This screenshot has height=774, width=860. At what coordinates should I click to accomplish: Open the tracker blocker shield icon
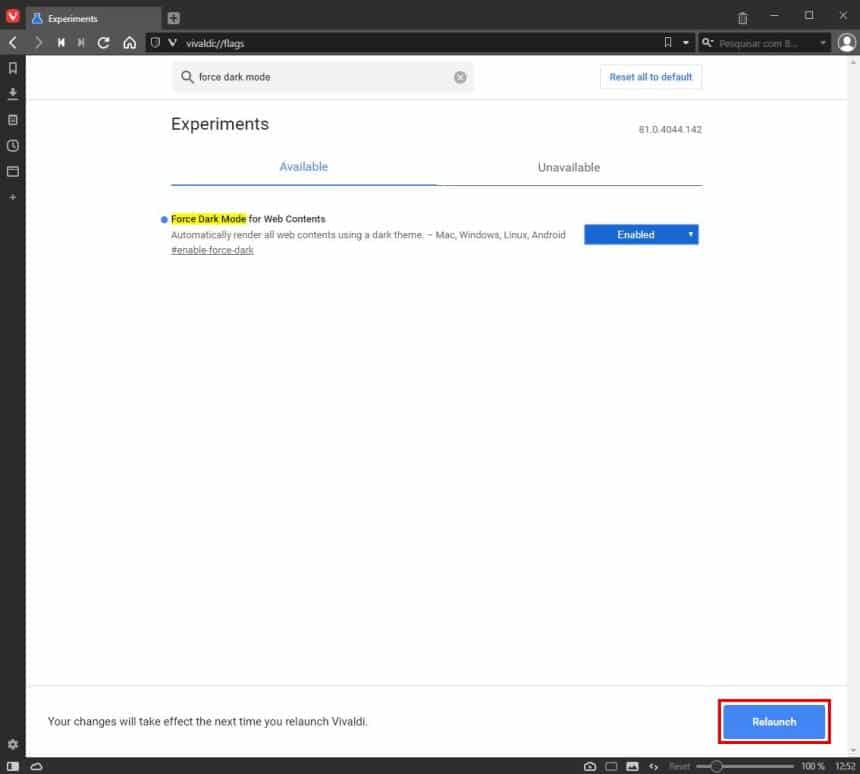[155, 43]
